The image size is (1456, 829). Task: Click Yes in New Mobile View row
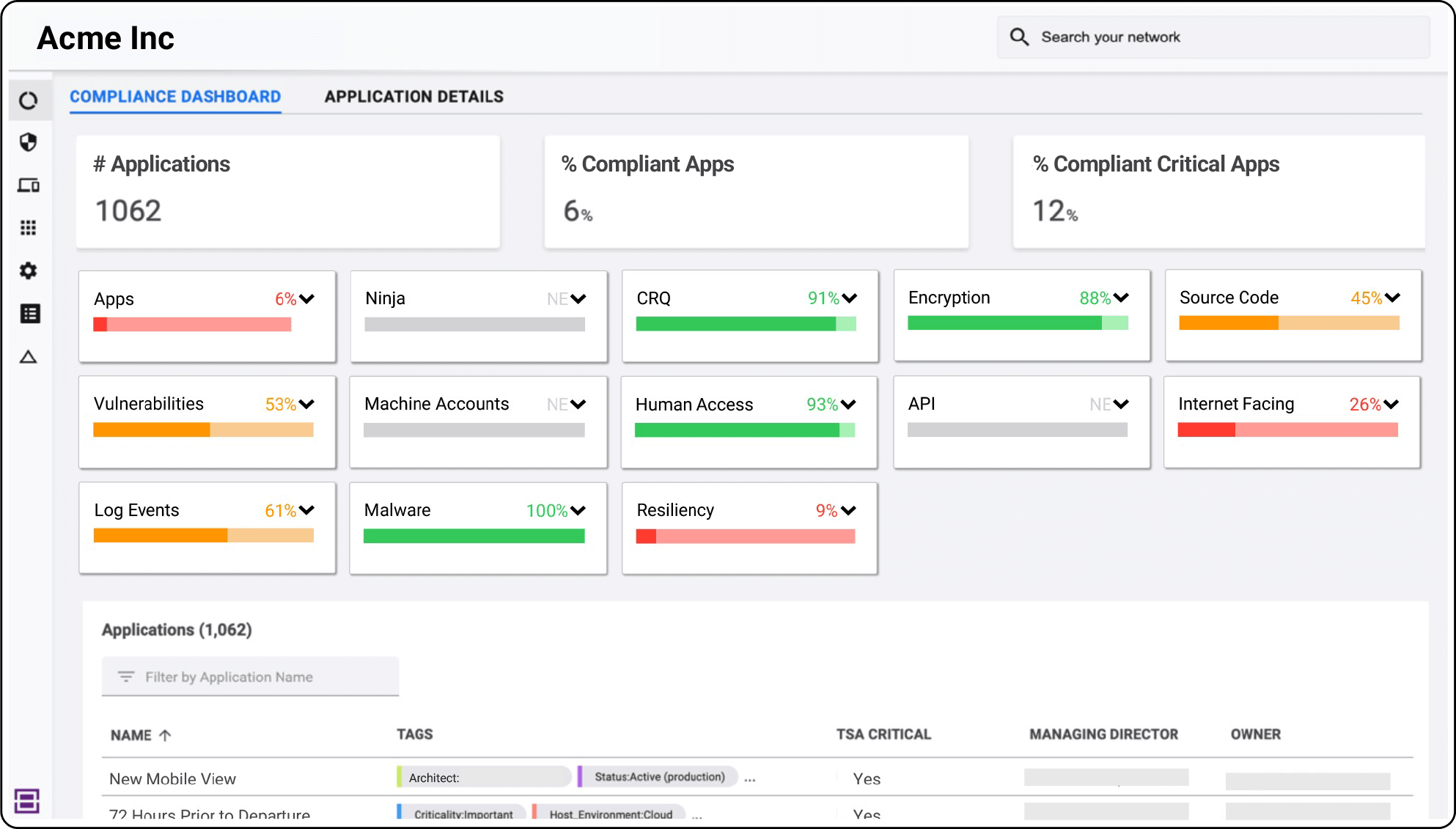coord(867,778)
